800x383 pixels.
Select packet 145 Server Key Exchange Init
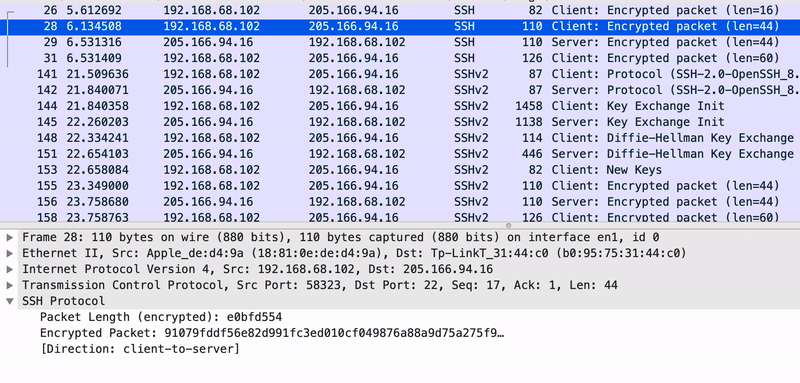(x=400, y=122)
